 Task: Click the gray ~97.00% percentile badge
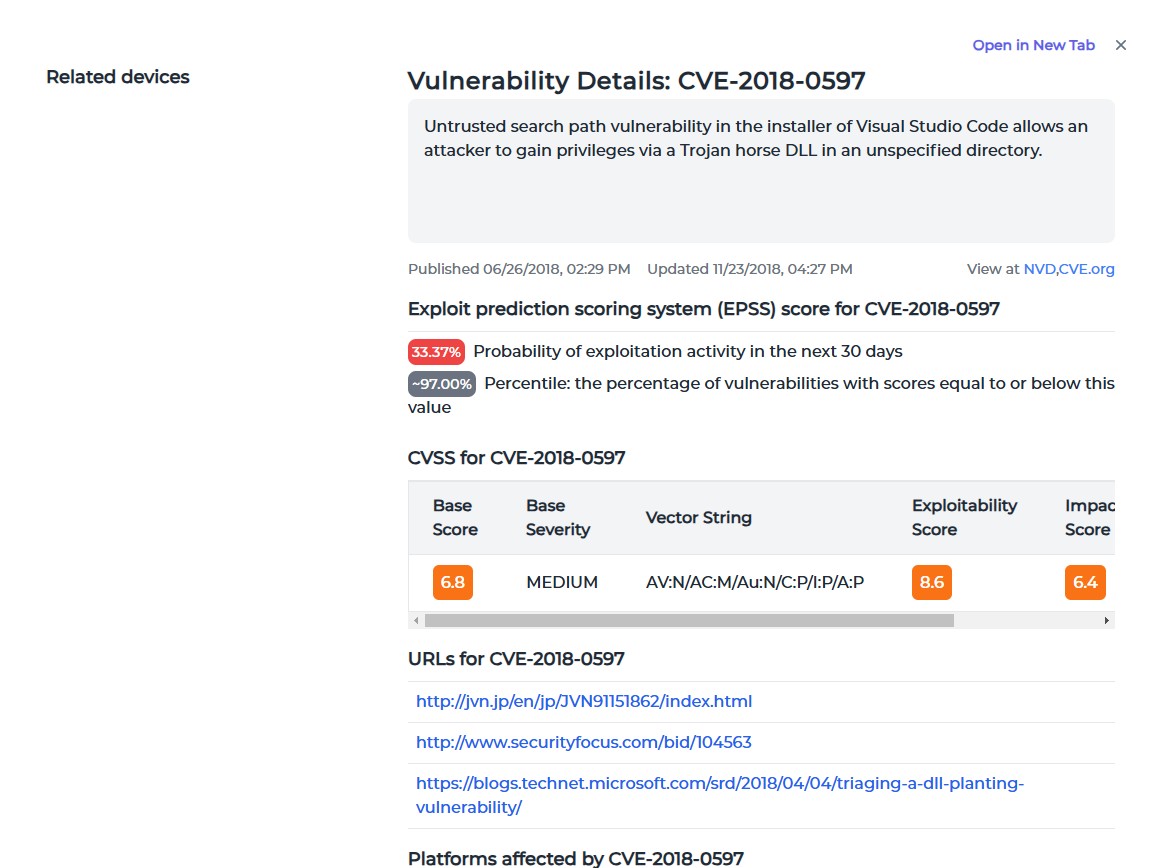(442, 384)
